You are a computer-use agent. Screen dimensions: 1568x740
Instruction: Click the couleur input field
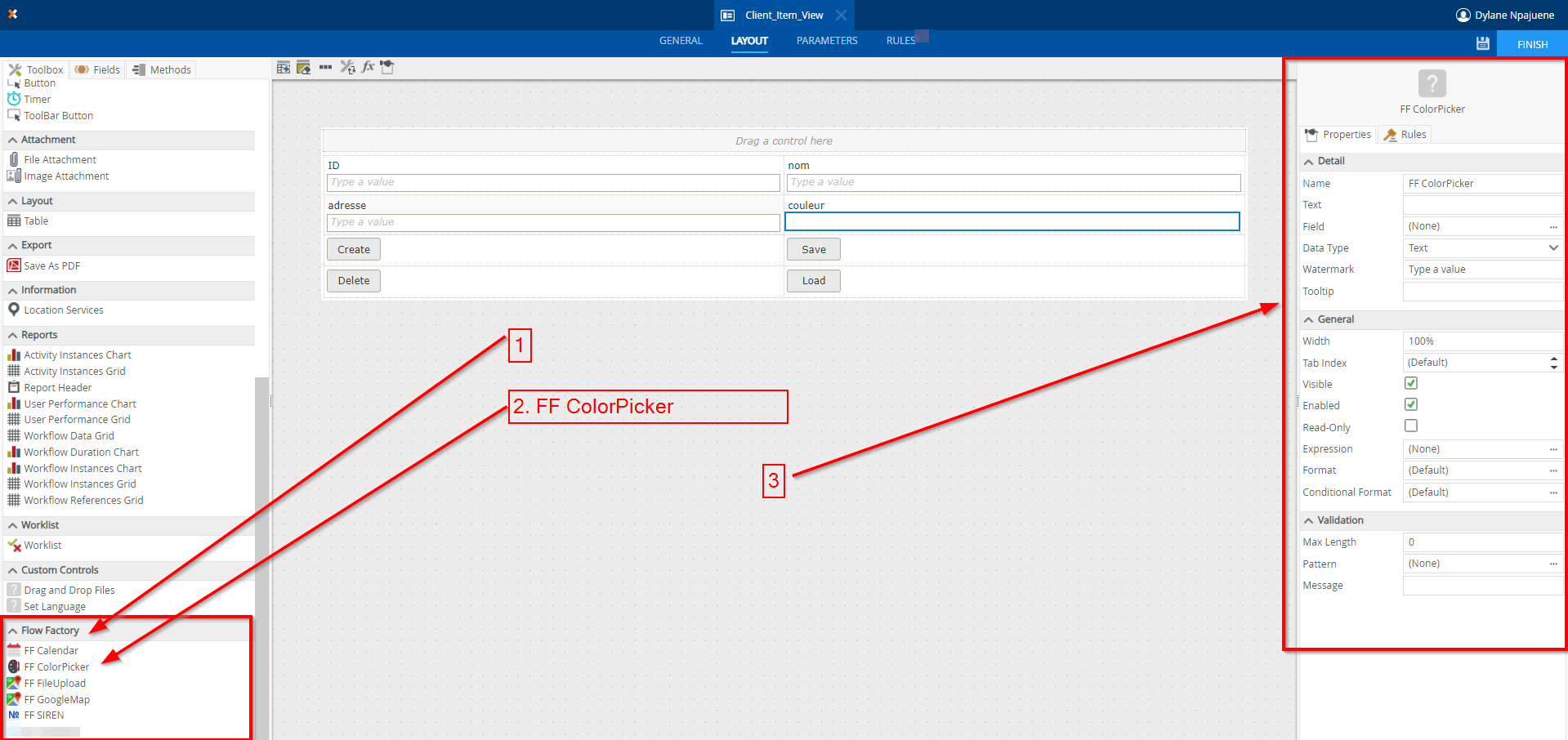(x=1012, y=222)
